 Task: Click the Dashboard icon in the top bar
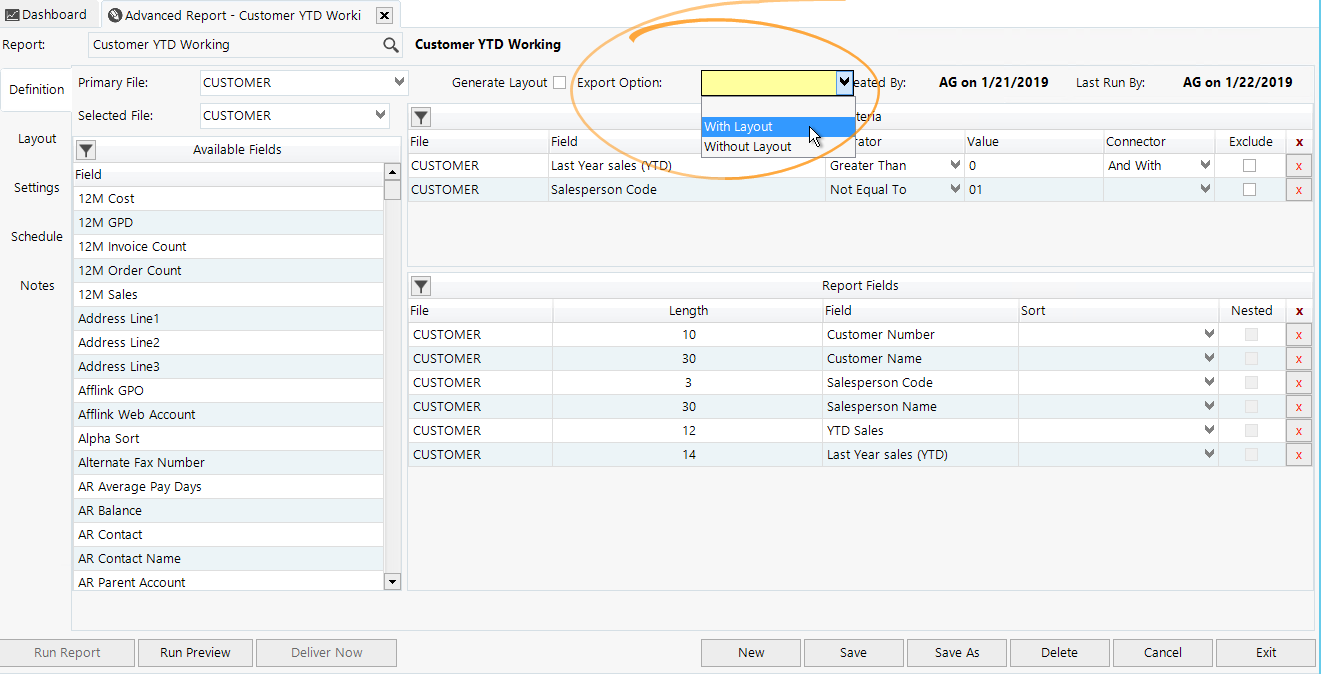[x=14, y=14]
